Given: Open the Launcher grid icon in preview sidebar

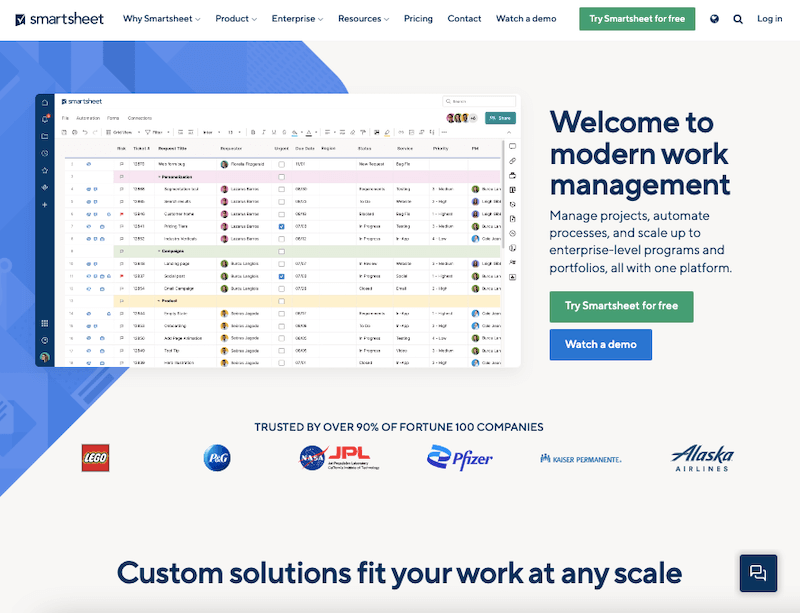Looking at the screenshot, I should [x=45, y=323].
